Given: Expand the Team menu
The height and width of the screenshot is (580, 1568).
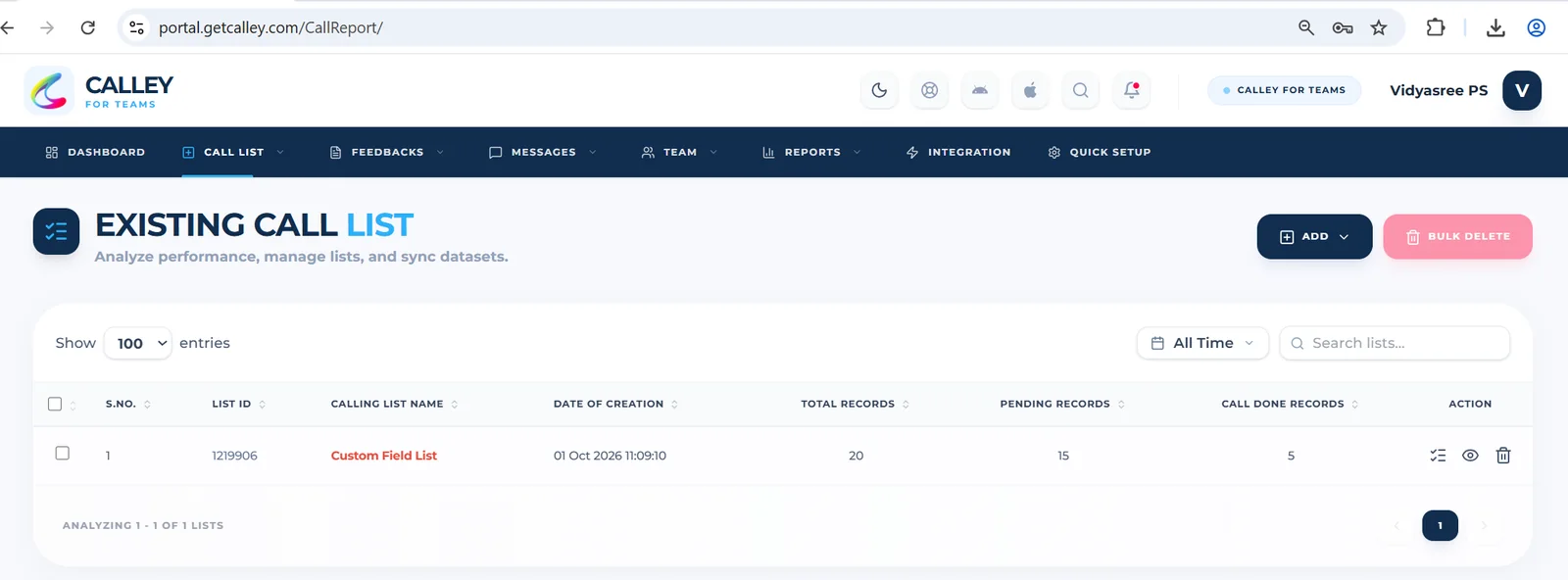Looking at the screenshot, I should click(x=679, y=152).
